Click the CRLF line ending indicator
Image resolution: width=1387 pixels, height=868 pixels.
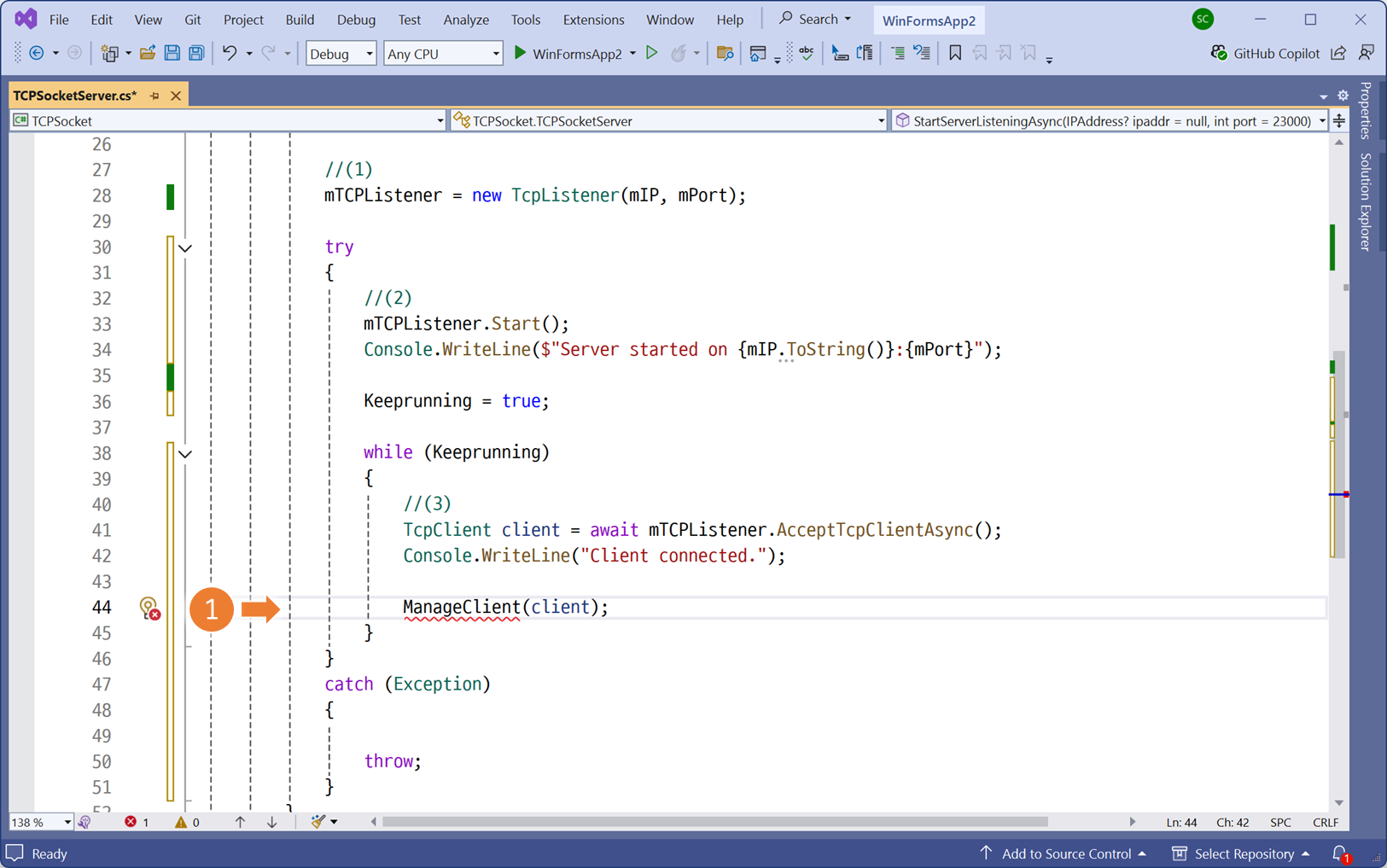1325,823
